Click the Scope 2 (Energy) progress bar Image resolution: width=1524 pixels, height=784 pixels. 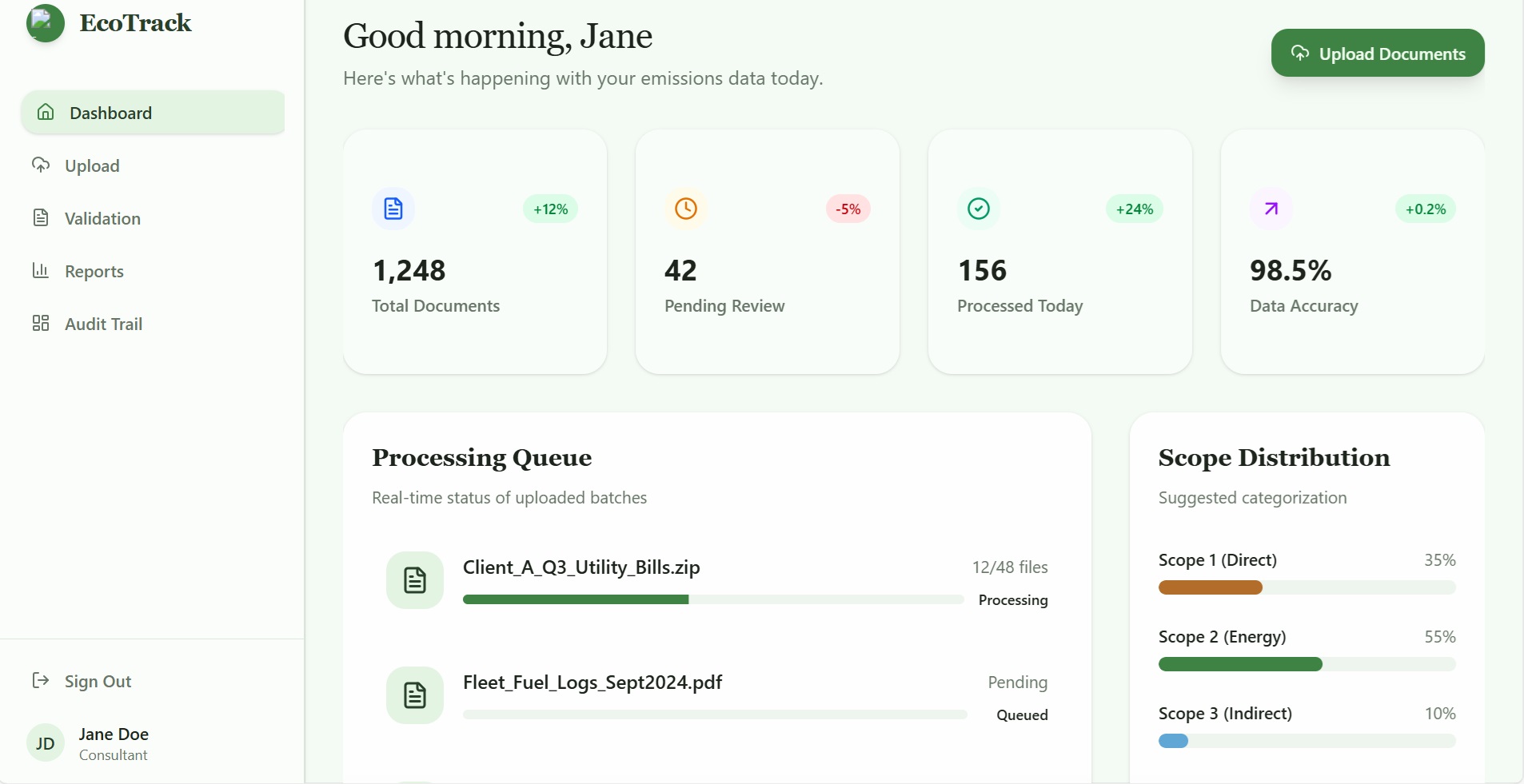tap(1306, 664)
